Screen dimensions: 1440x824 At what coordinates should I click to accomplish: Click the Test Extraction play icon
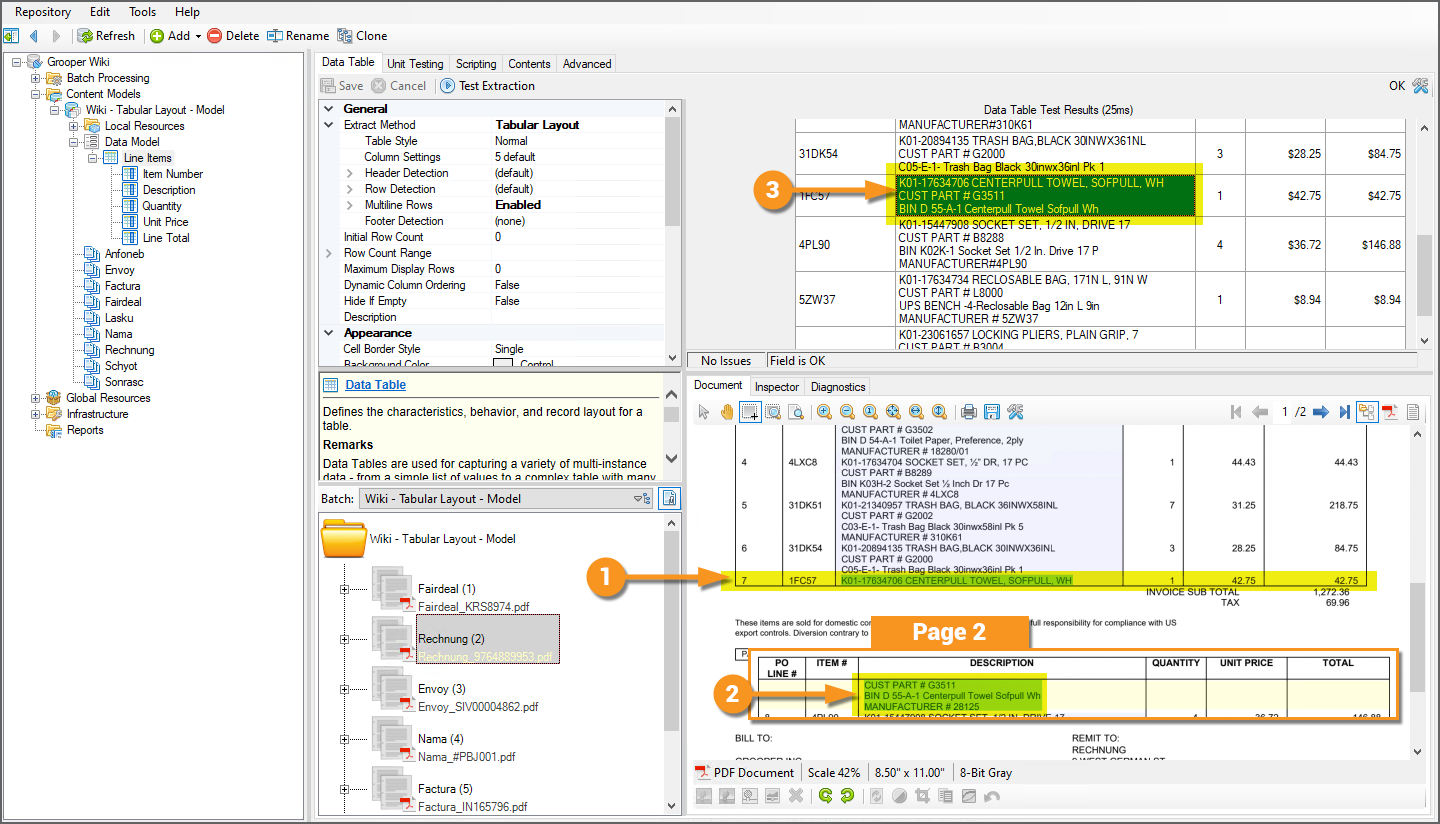pos(448,86)
